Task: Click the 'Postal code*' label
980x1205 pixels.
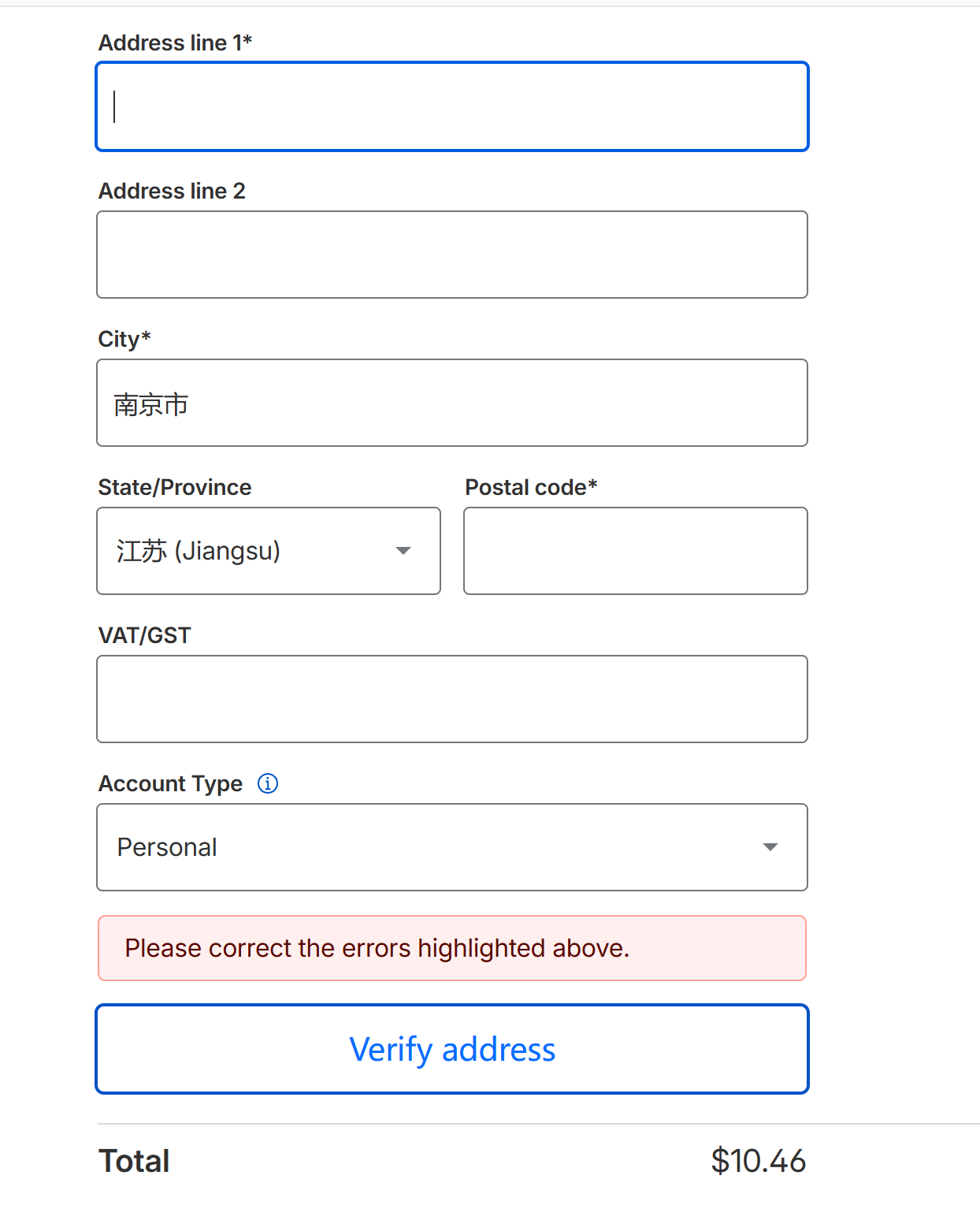Action: [x=531, y=487]
